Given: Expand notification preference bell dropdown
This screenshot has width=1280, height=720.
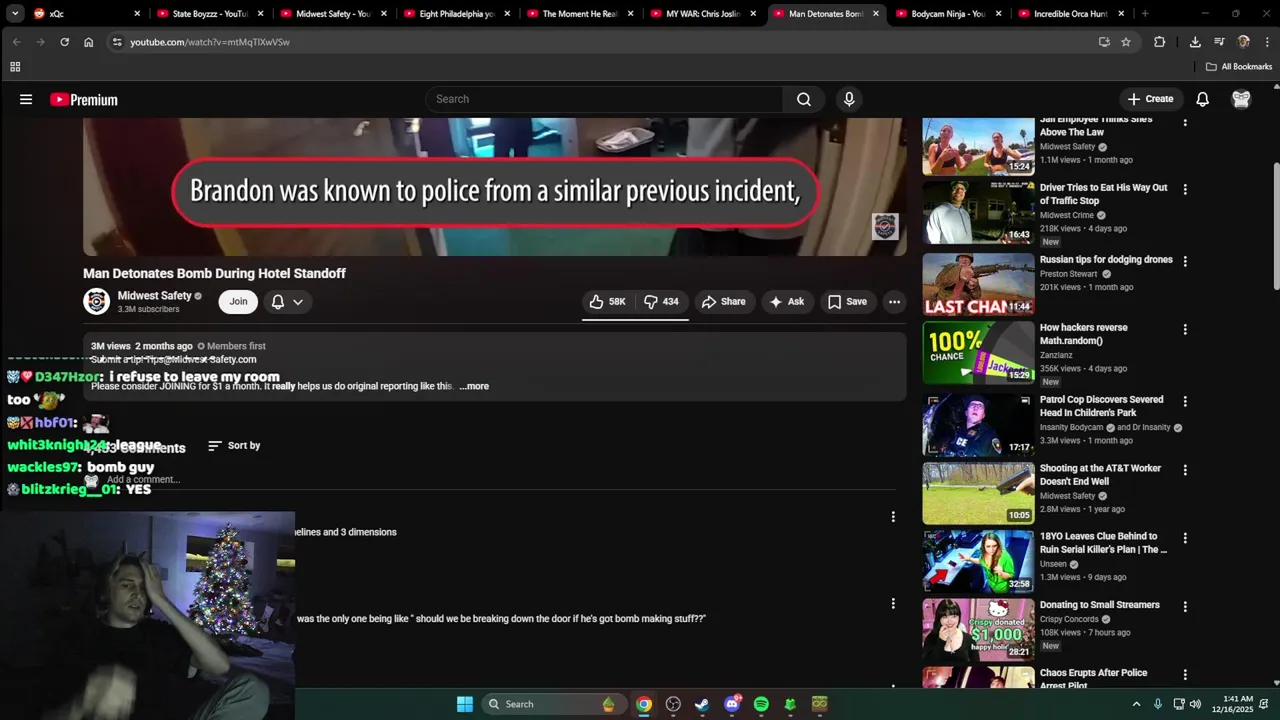Looking at the screenshot, I should tap(287, 301).
